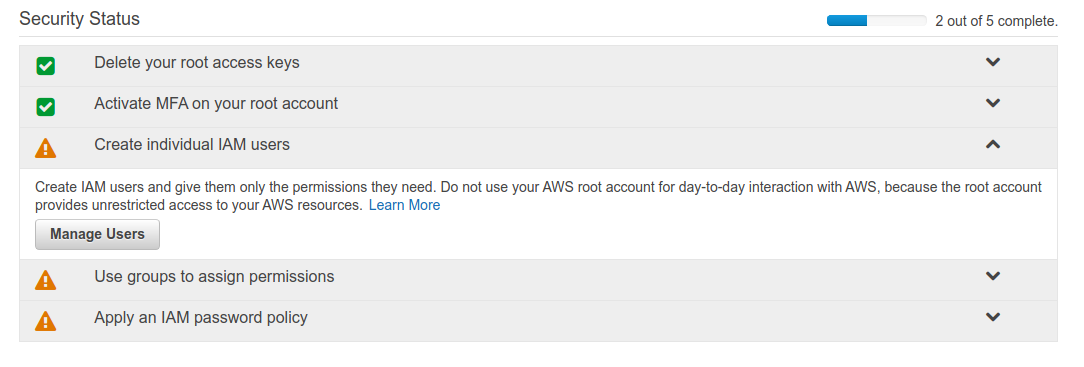Expand the Activate MFA section with its chevron

[x=993, y=104]
